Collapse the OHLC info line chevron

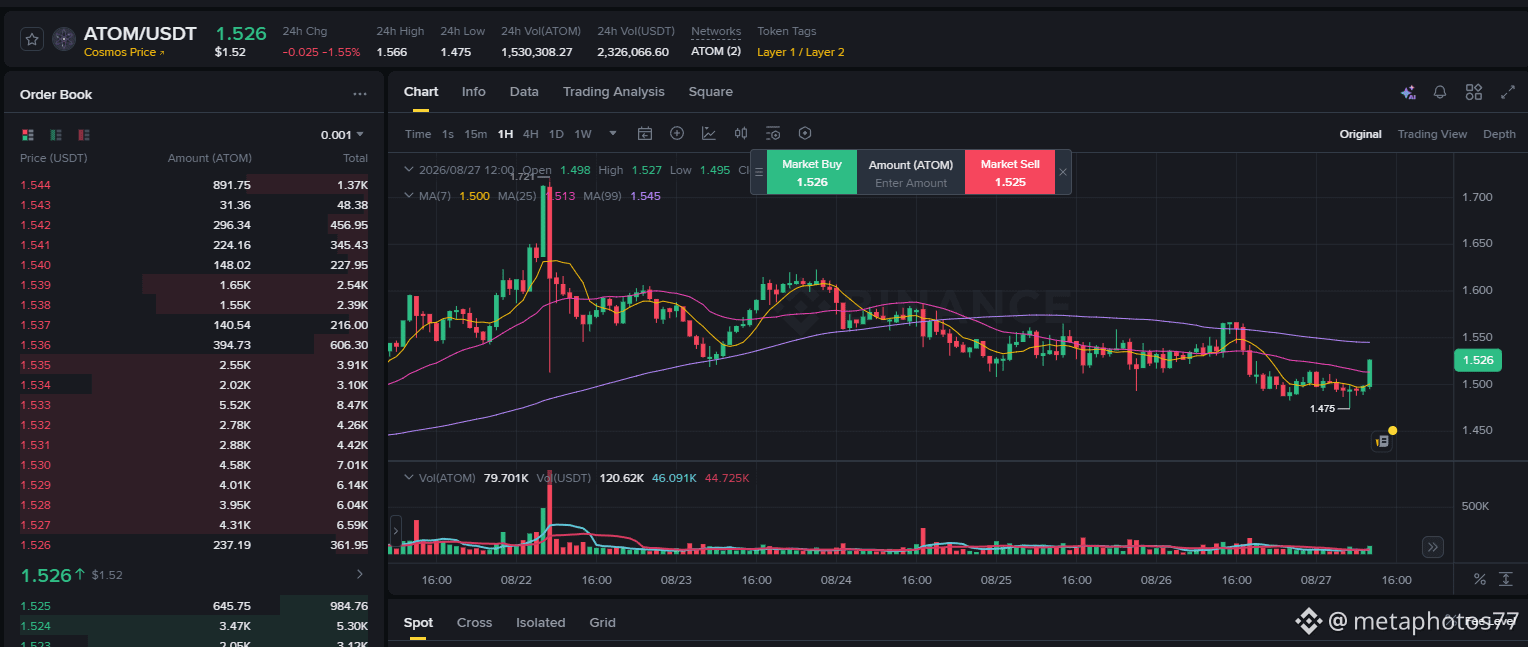click(x=408, y=170)
